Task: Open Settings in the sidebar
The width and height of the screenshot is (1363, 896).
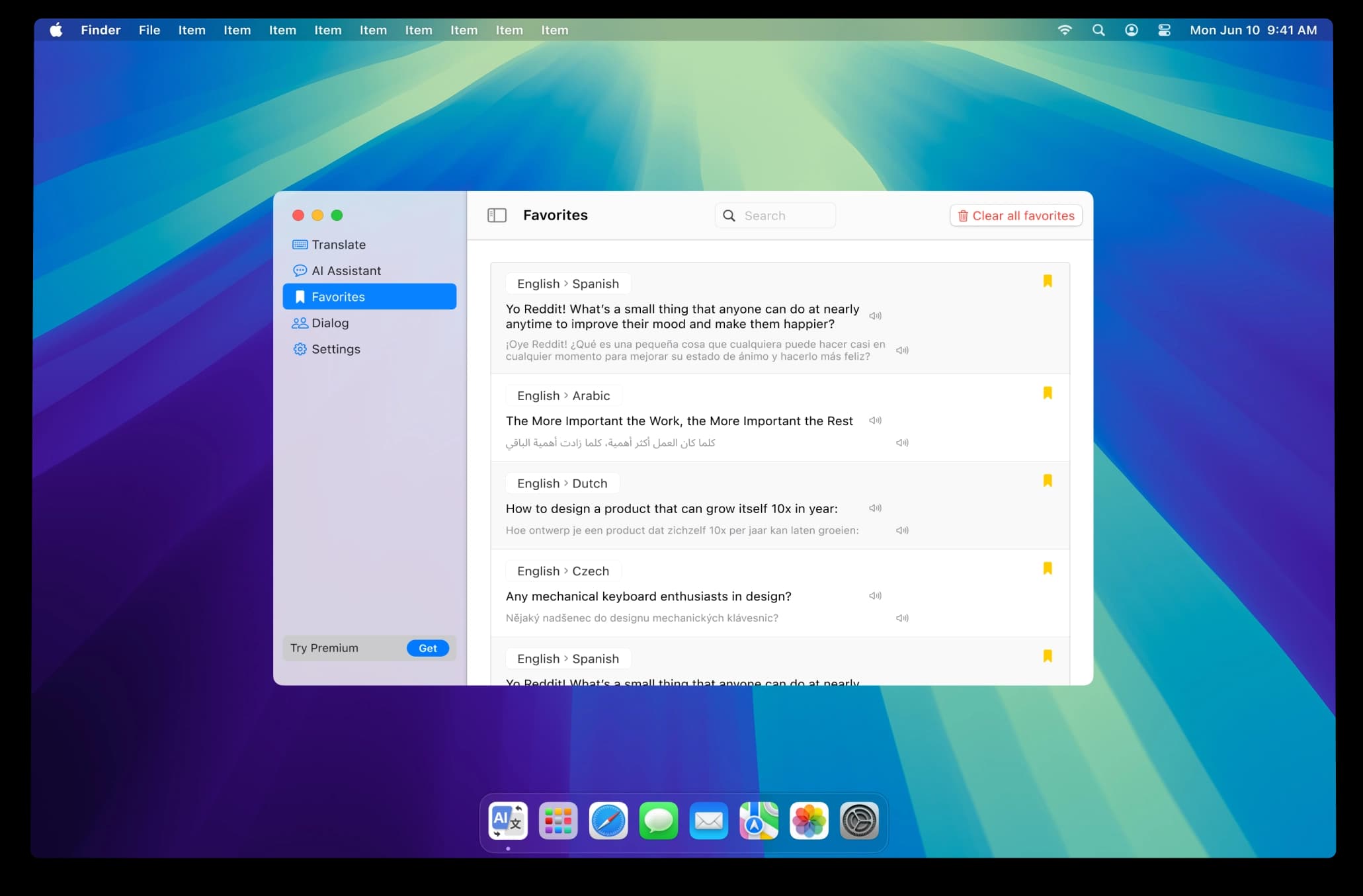Action: click(369, 349)
